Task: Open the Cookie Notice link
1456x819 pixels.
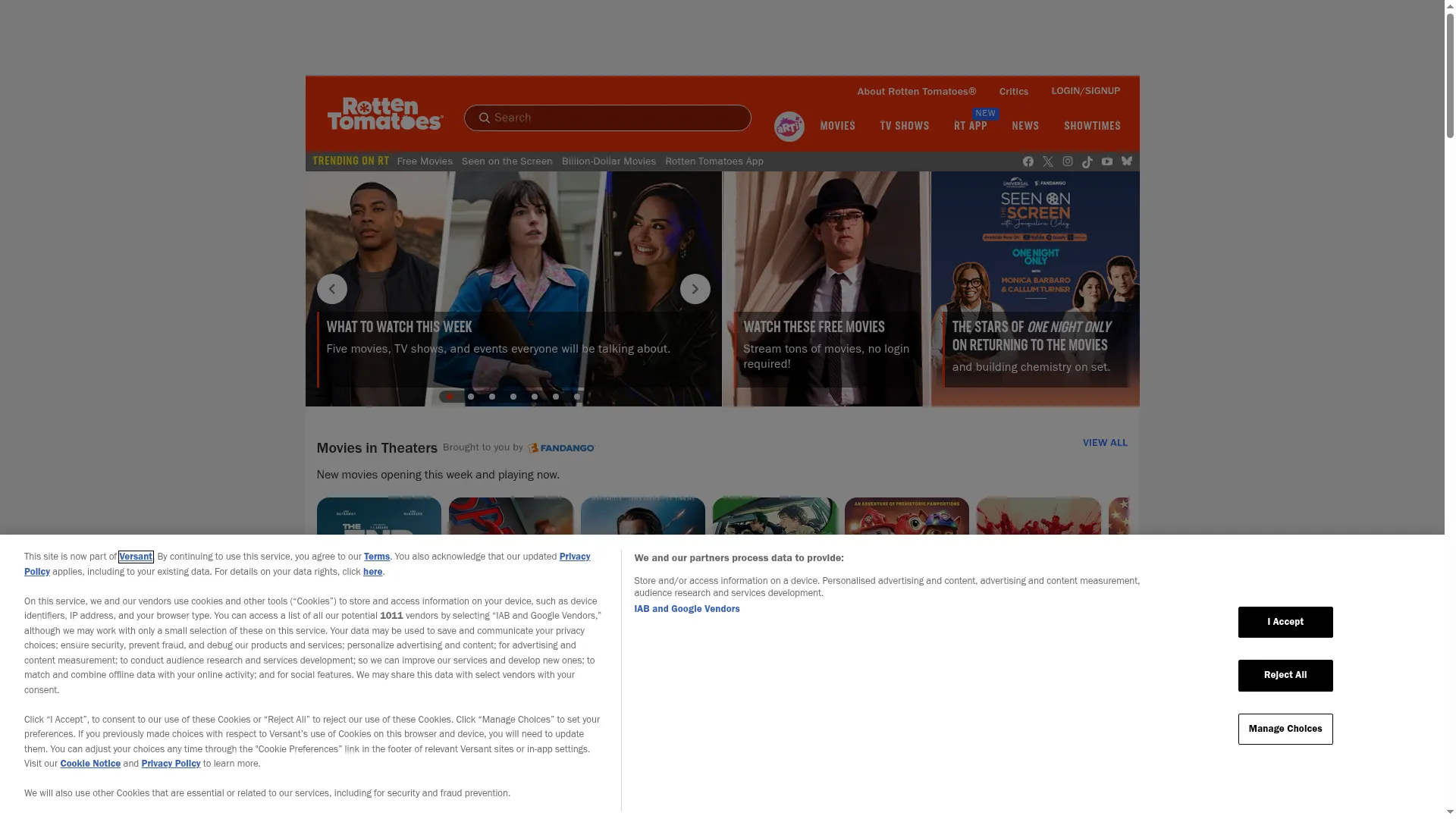Action: 90,764
